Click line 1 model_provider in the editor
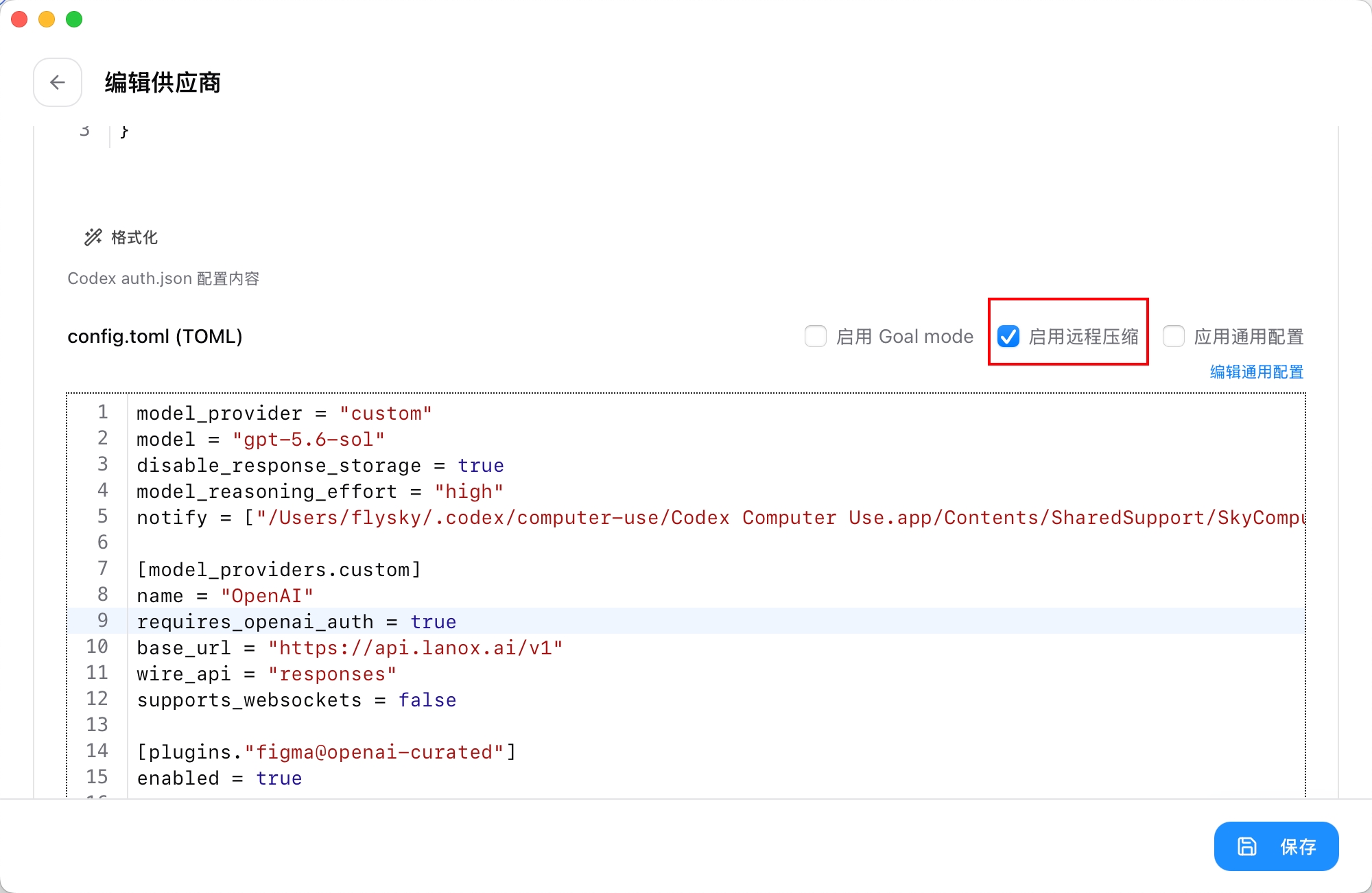1372x893 pixels. tap(284, 414)
